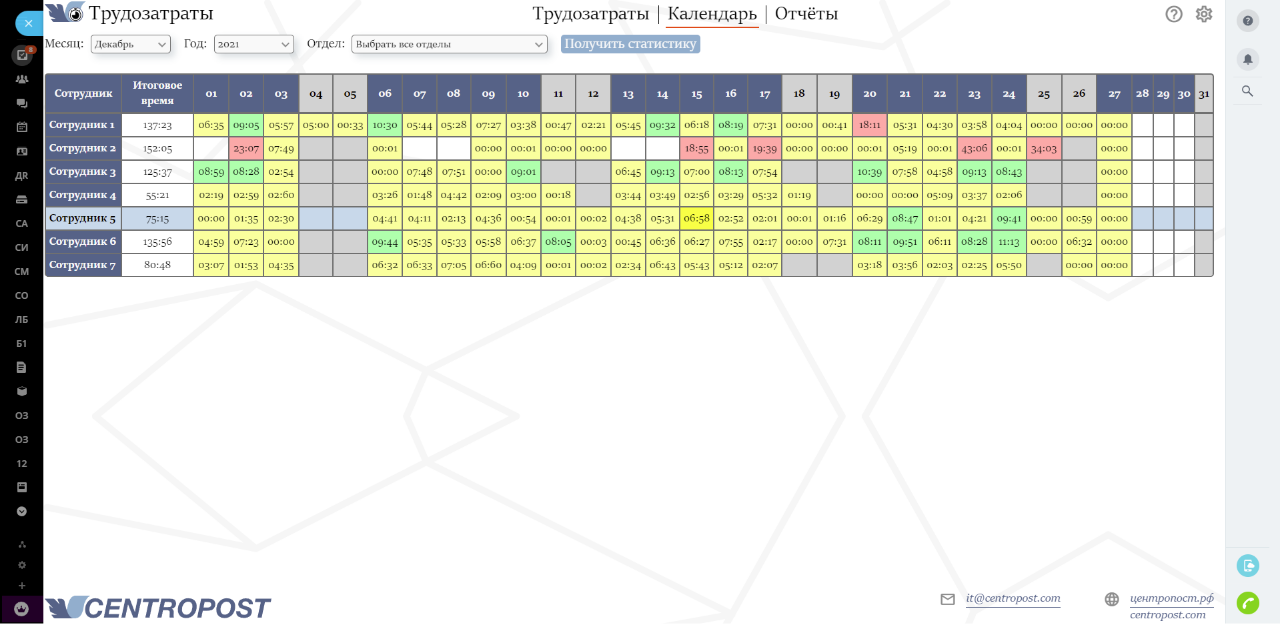Image resolution: width=1280 pixels, height=624 pixels.
Task: Open the calendar icon in left sidebar
Action: pyautogui.click(x=22, y=127)
